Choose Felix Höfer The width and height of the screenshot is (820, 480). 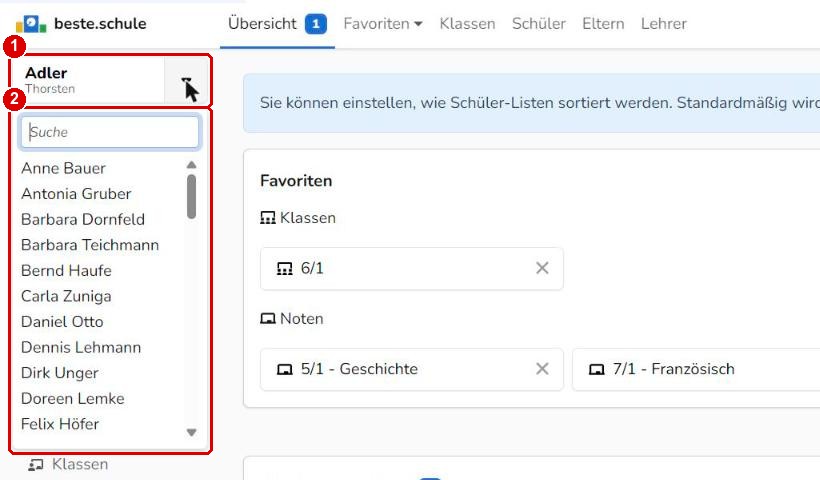pyautogui.click(x=60, y=425)
